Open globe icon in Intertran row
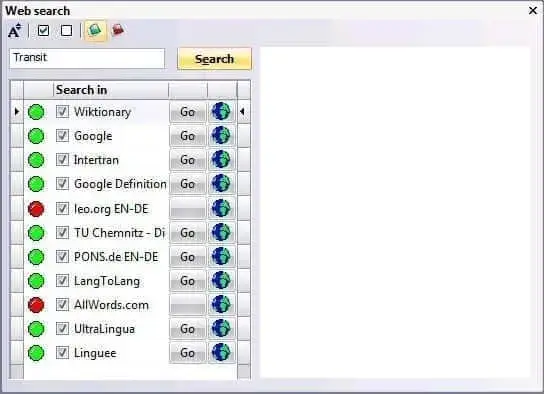 coord(221,160)
